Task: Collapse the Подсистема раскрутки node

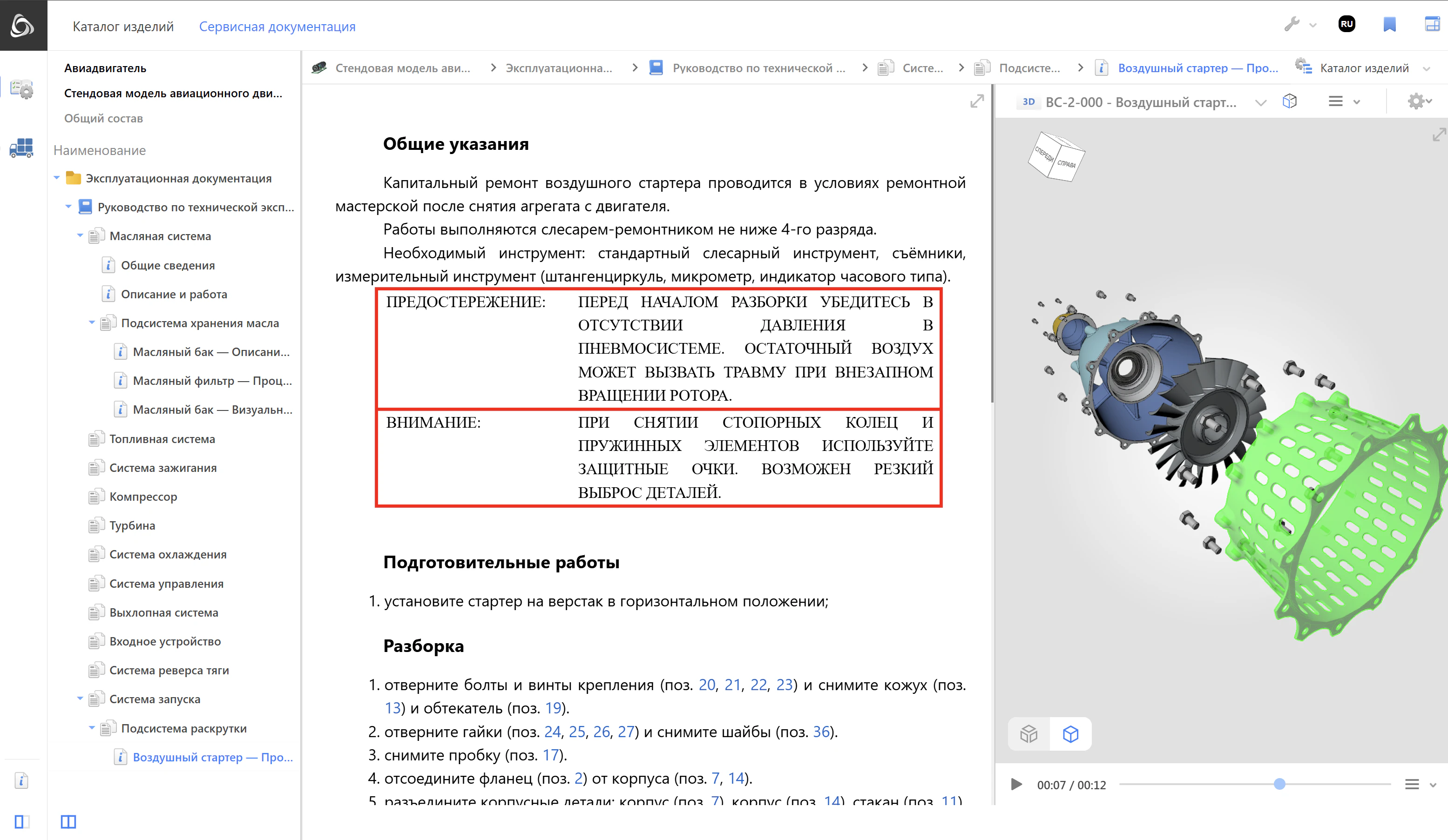Action: pyautogui.click(x=92, y=728)
